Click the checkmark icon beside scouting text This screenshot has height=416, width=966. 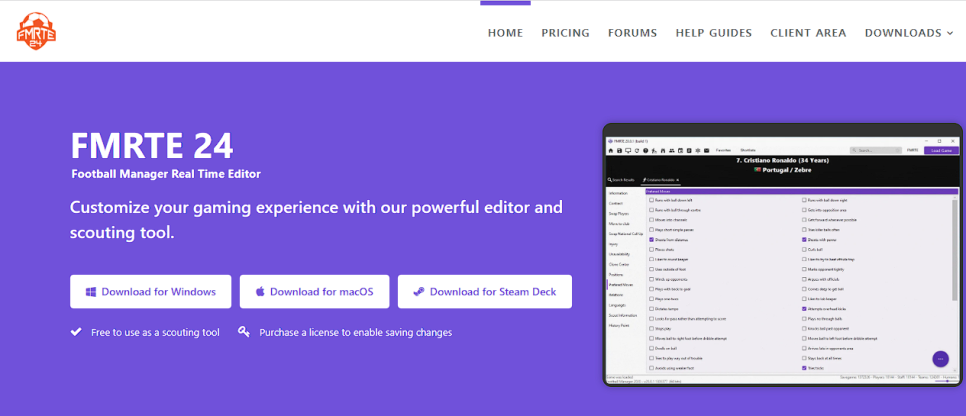pos(76,332)
